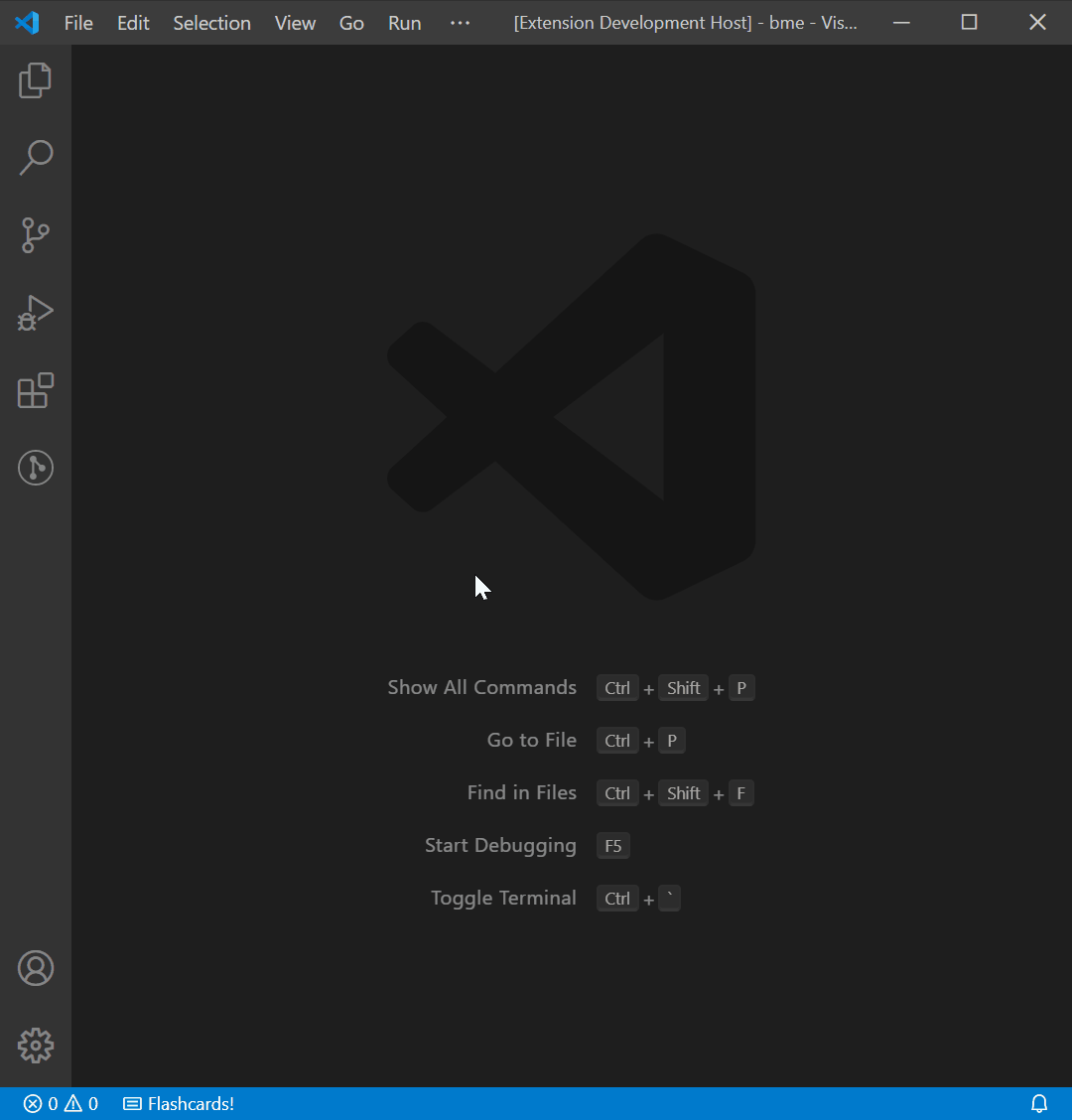This screenshot has width=1072, height=1120.
Task: Expand the overflow menu ellipsis
Action: click(460, 23)
